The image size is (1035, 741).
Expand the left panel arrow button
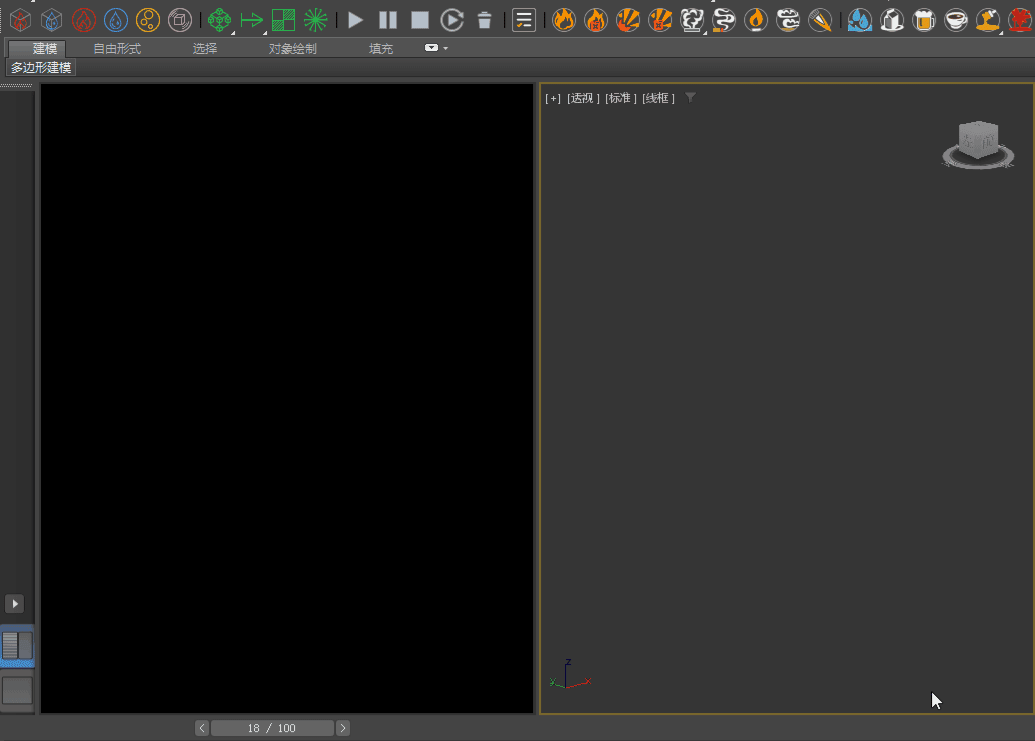15,604
